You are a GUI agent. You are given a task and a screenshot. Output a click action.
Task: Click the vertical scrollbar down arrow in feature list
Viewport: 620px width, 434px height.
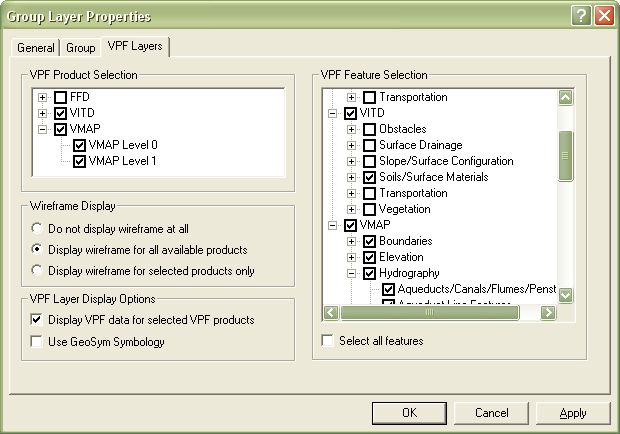tap(565, 295)
